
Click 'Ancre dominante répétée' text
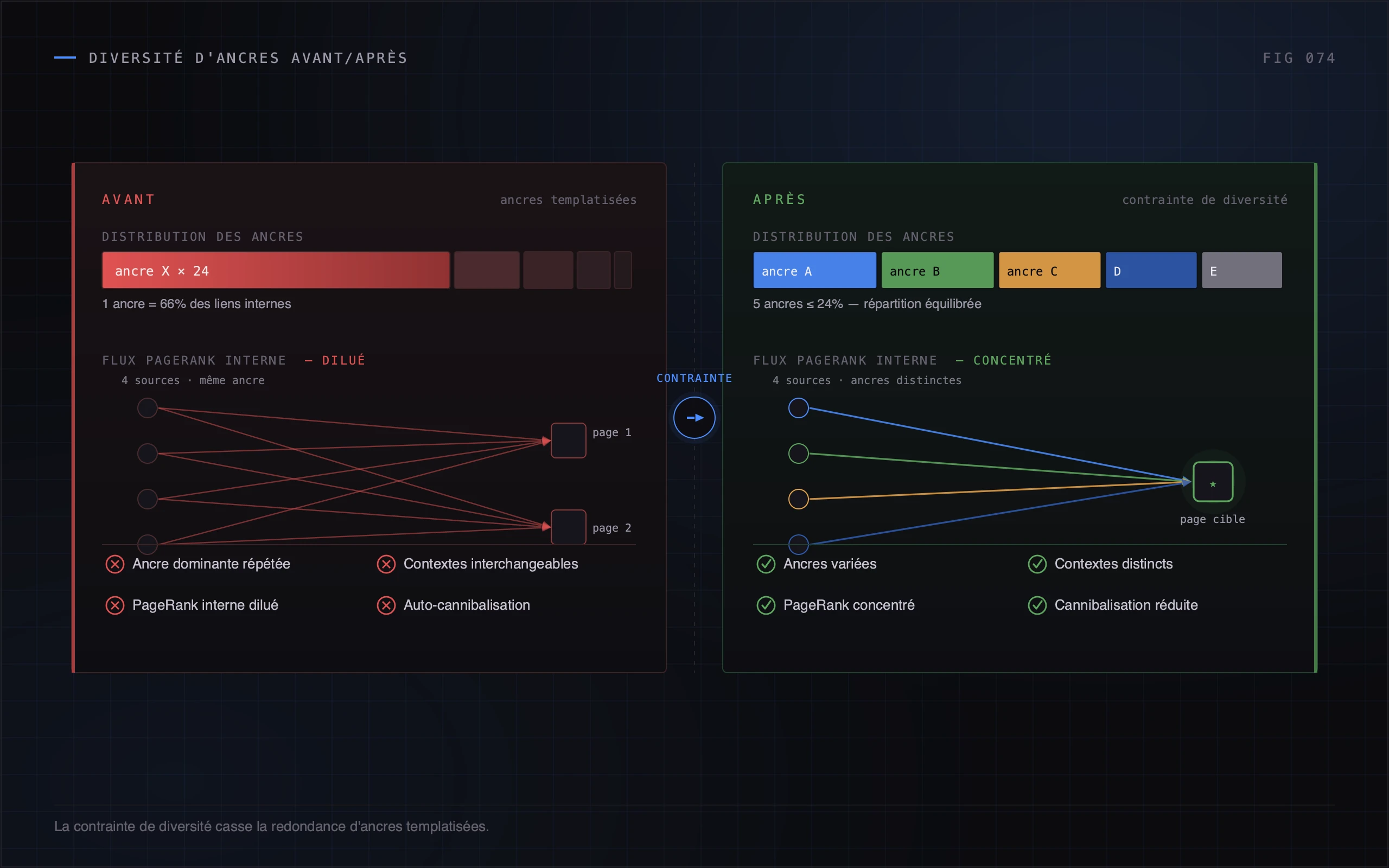pyautogui.click(x=211, y=564)
